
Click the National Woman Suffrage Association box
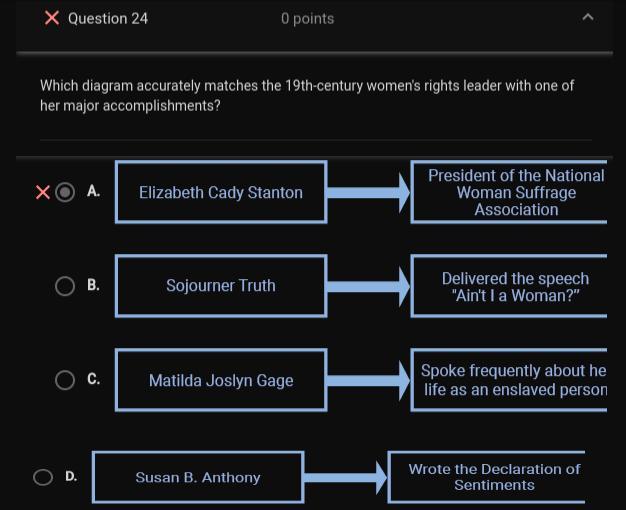tap(510, 192)
